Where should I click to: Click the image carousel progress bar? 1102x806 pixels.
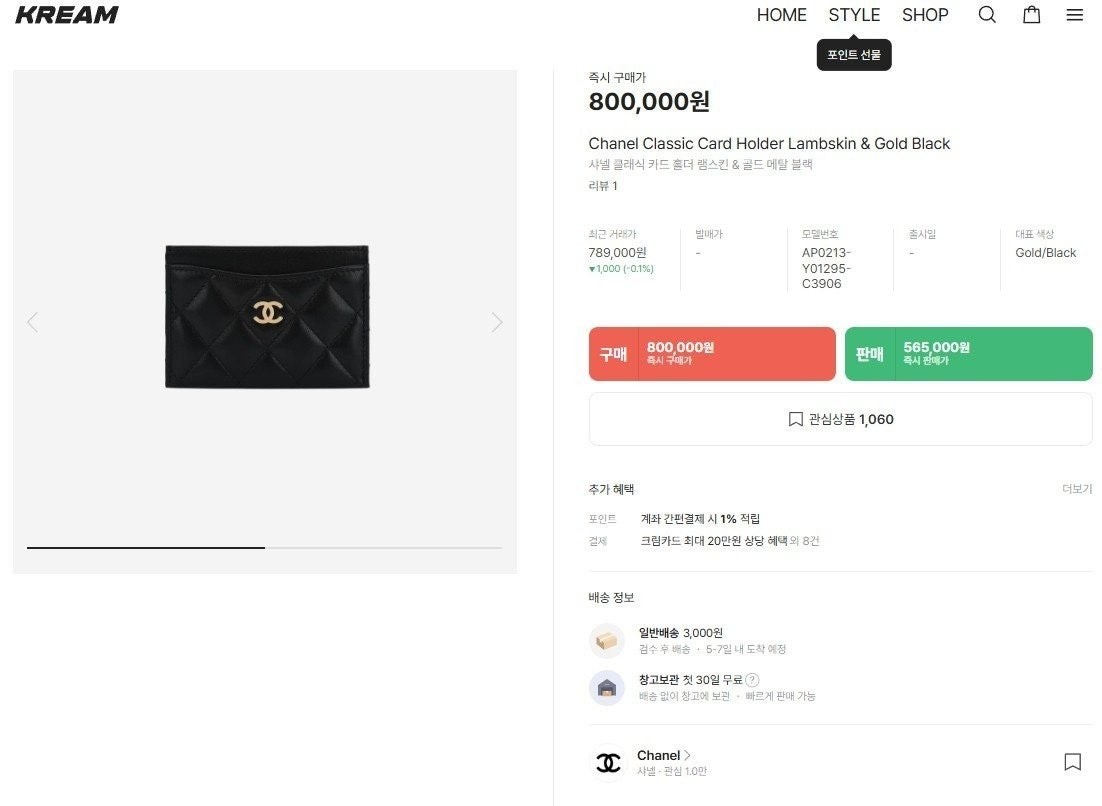tap(264, 547)
